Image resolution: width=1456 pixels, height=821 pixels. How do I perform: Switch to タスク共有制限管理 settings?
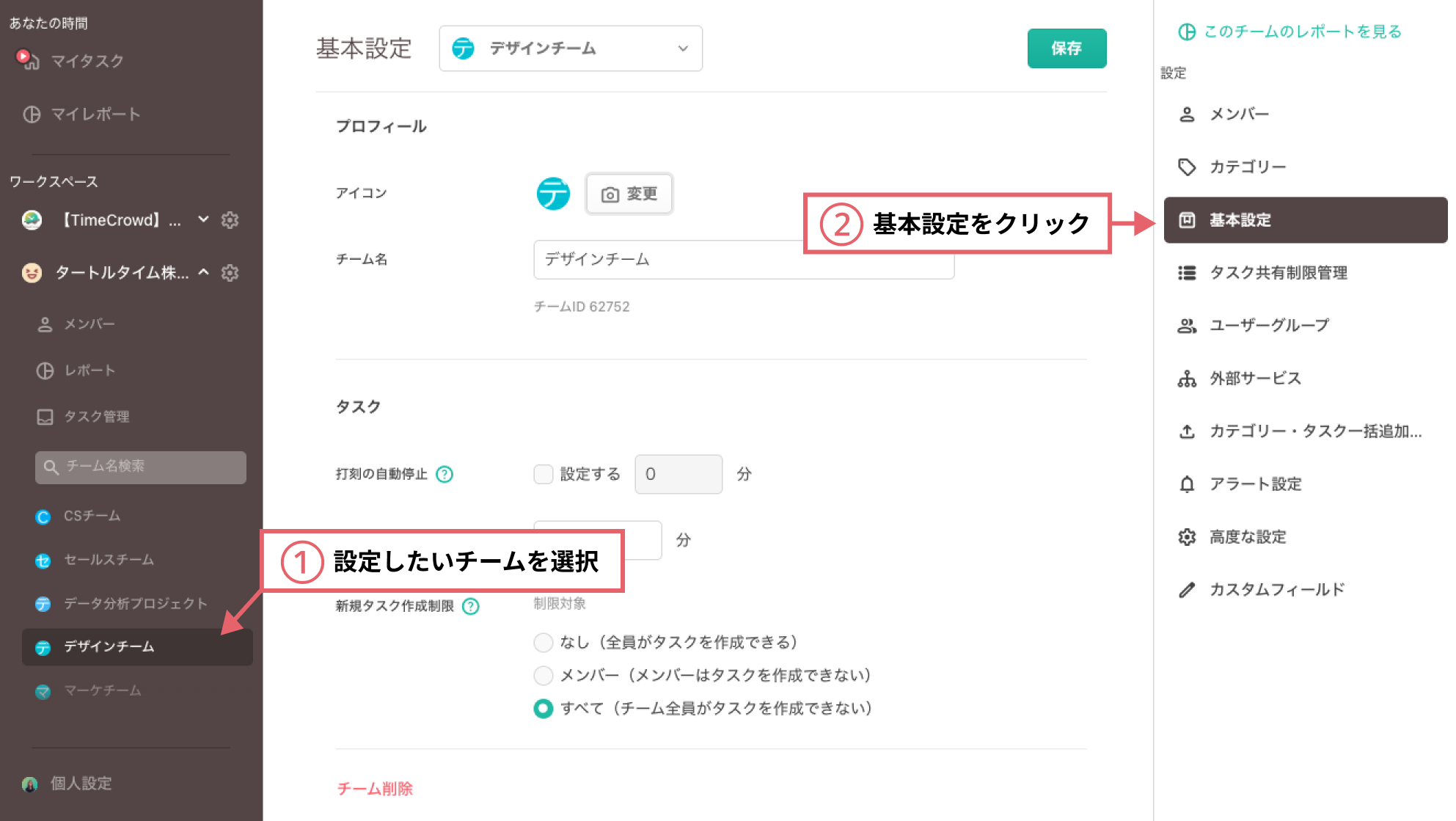pyautogui.click(x=1279, y=273)
